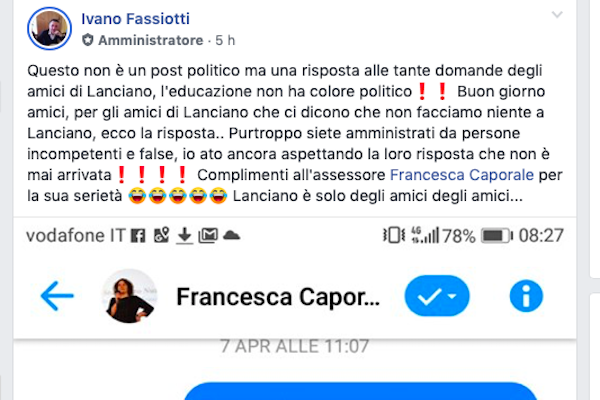Click the cloud status icon

[231, 235]
